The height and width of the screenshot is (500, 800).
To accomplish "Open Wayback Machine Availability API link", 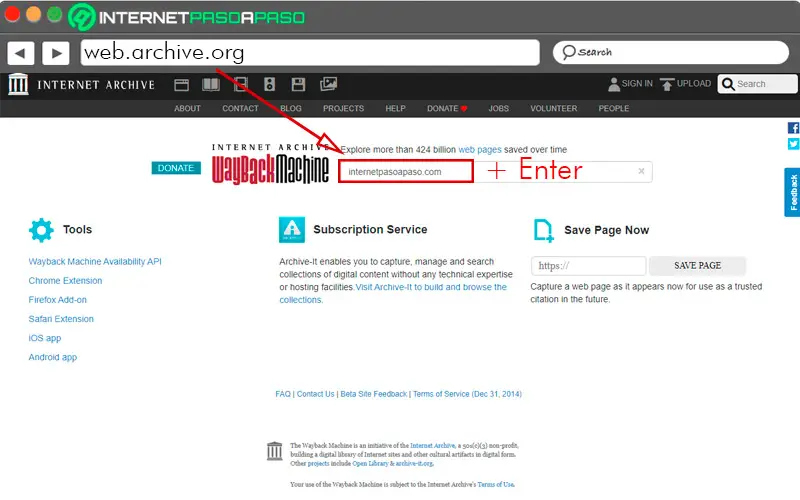I will (x=95, y=261).
